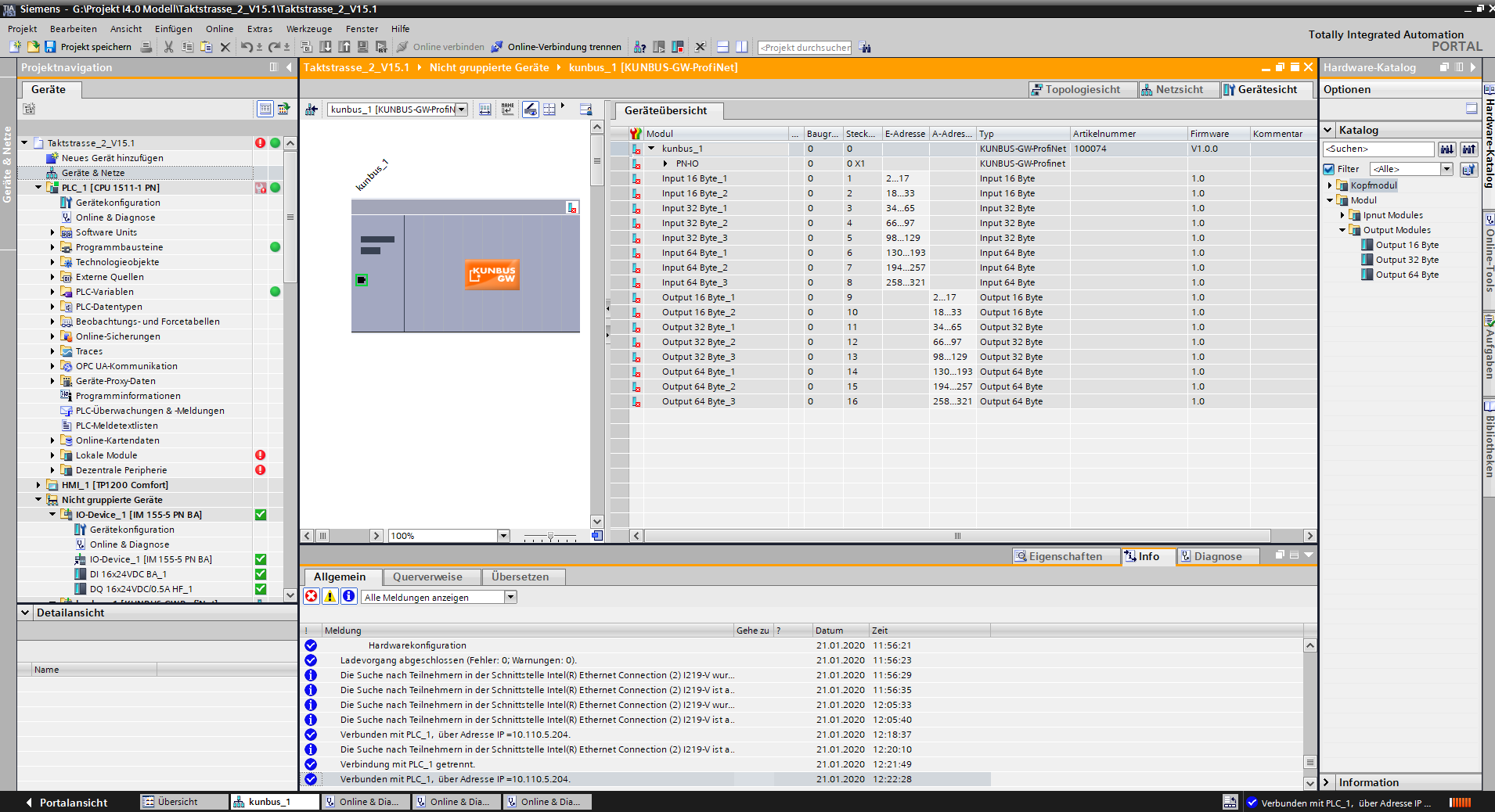This screenshot has width=1495, height=812.
Task: Click Neues Gerät hinzufügen
Action: pos(112,158)
